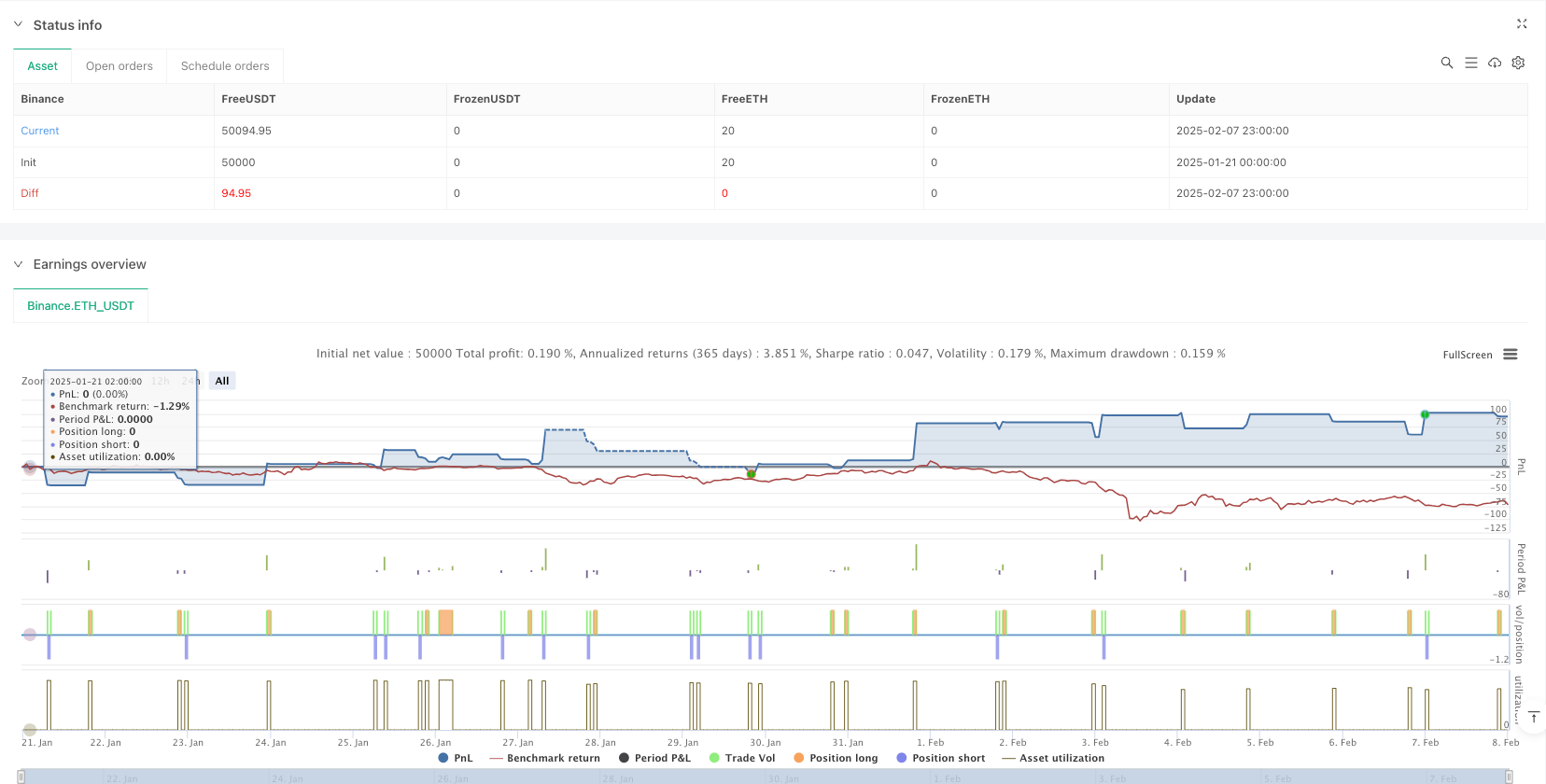The width and height of the screenshot is (1546, 784).
Task: Click the cloud download icon
Action: coord(1495,63)
